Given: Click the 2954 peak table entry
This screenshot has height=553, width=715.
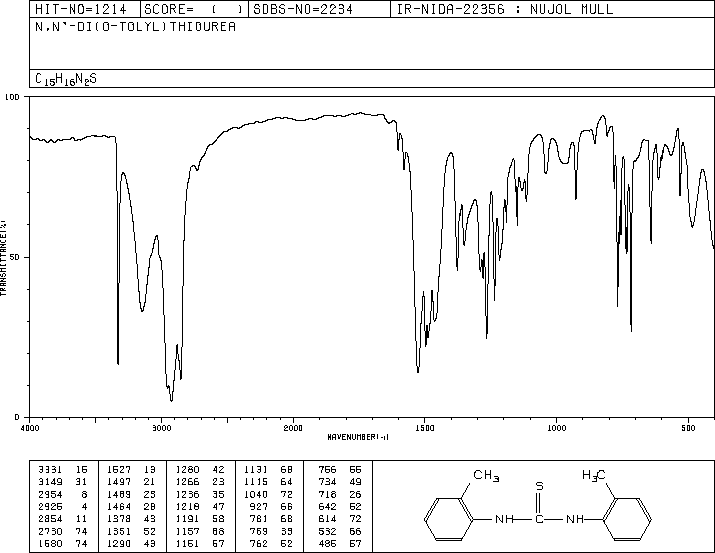Looking at the screenshot, I should (50, 495).
